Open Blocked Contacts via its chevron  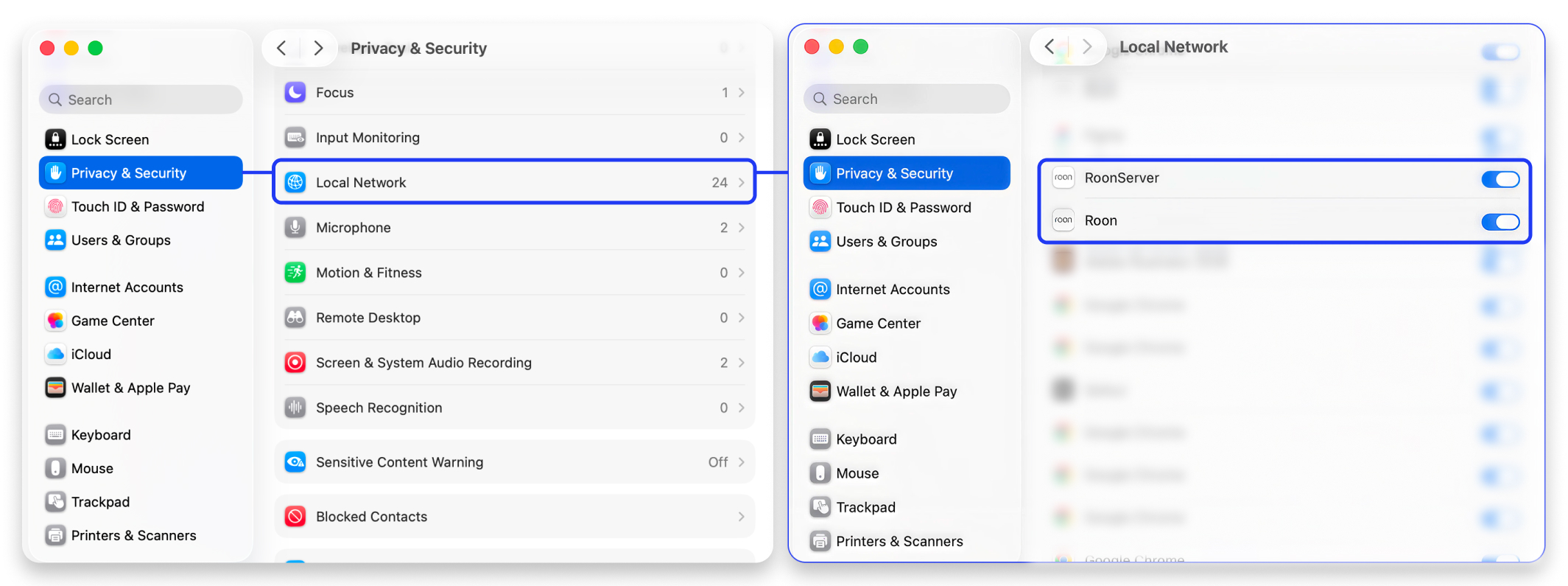(742, 516)
